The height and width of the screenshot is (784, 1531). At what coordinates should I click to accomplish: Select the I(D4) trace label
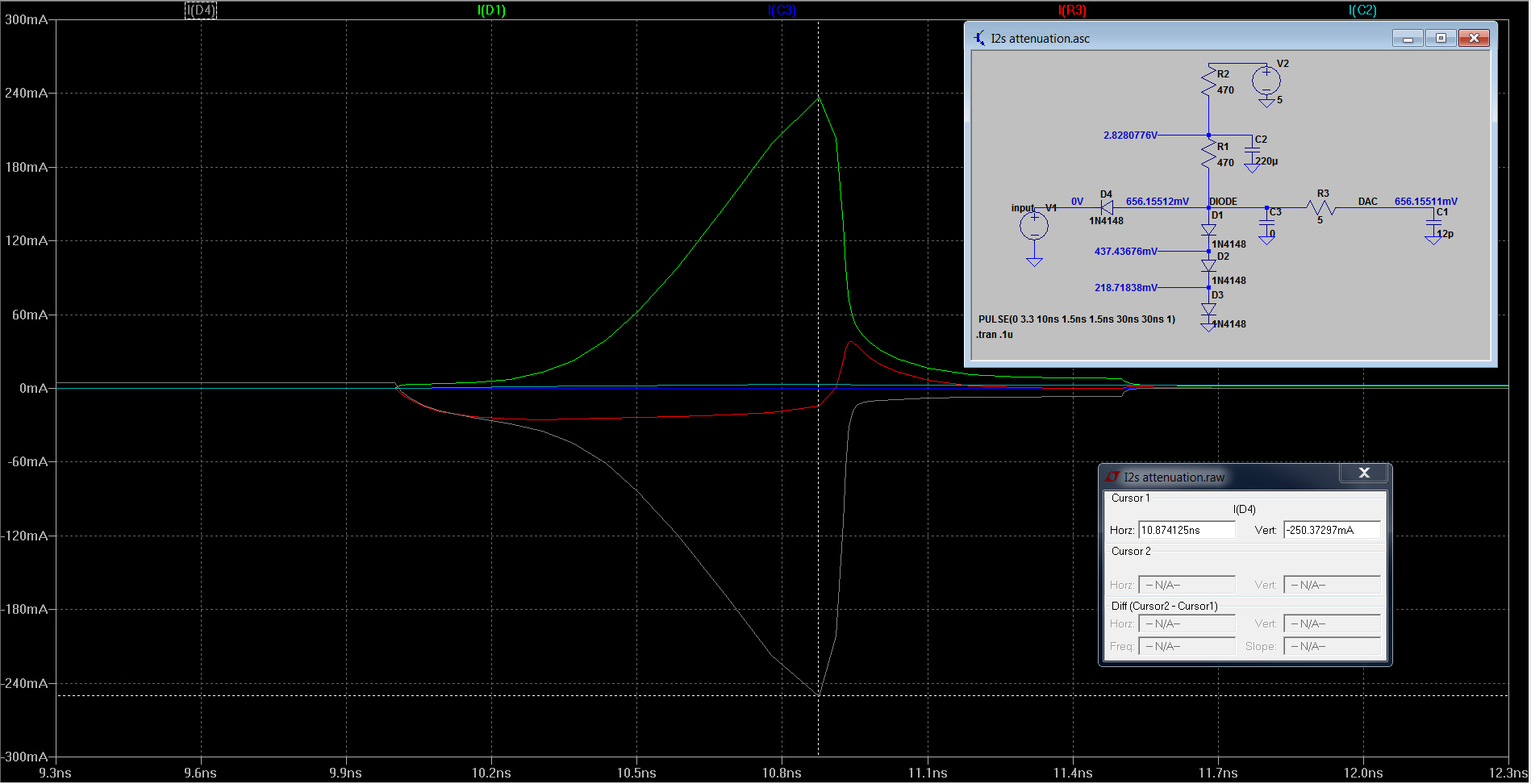pyautogui.click(x=201, y=10)
